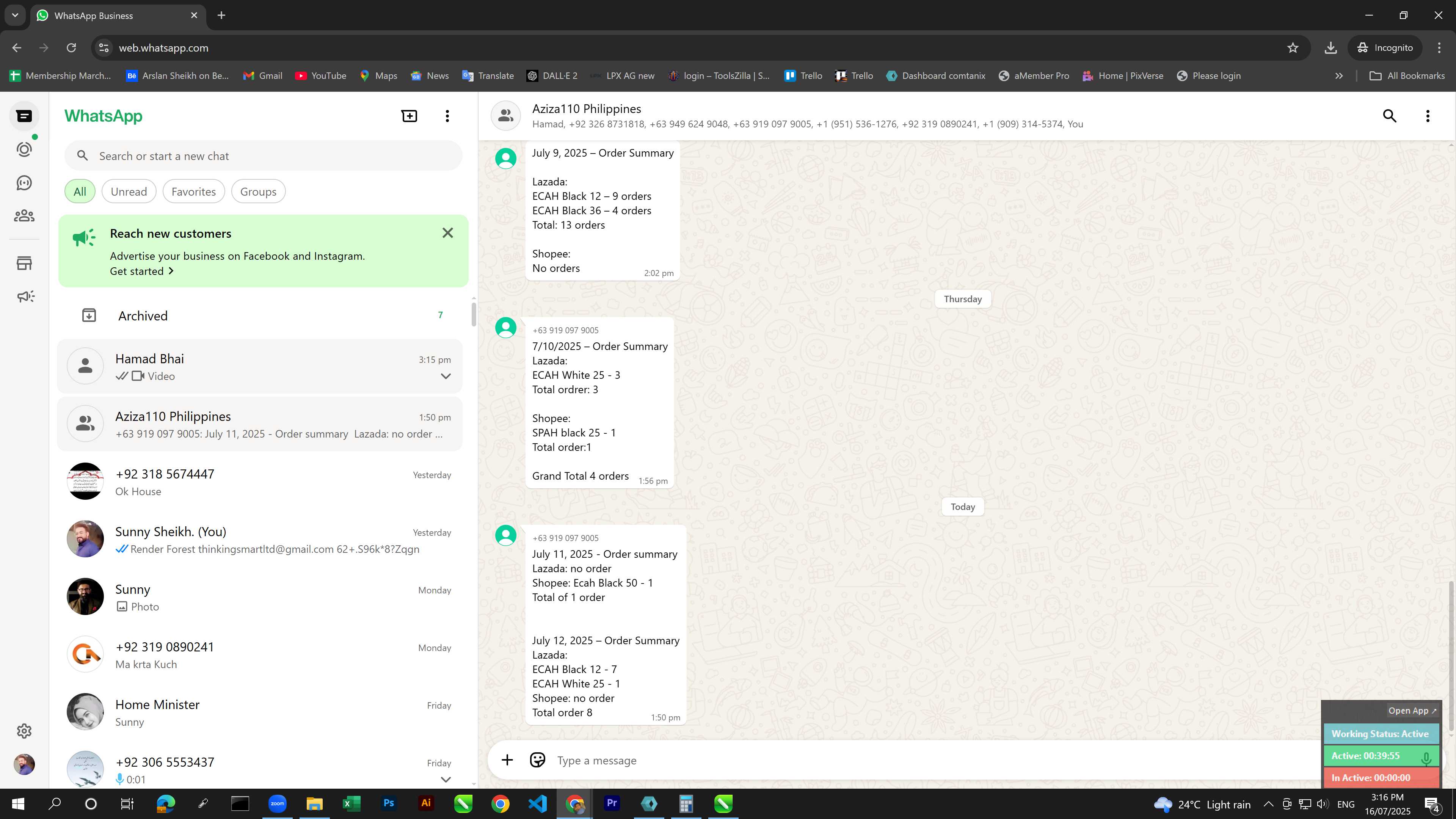Open the tab search dropdown arrow
The image size is (1456, 819).
(x=15, y=15)
